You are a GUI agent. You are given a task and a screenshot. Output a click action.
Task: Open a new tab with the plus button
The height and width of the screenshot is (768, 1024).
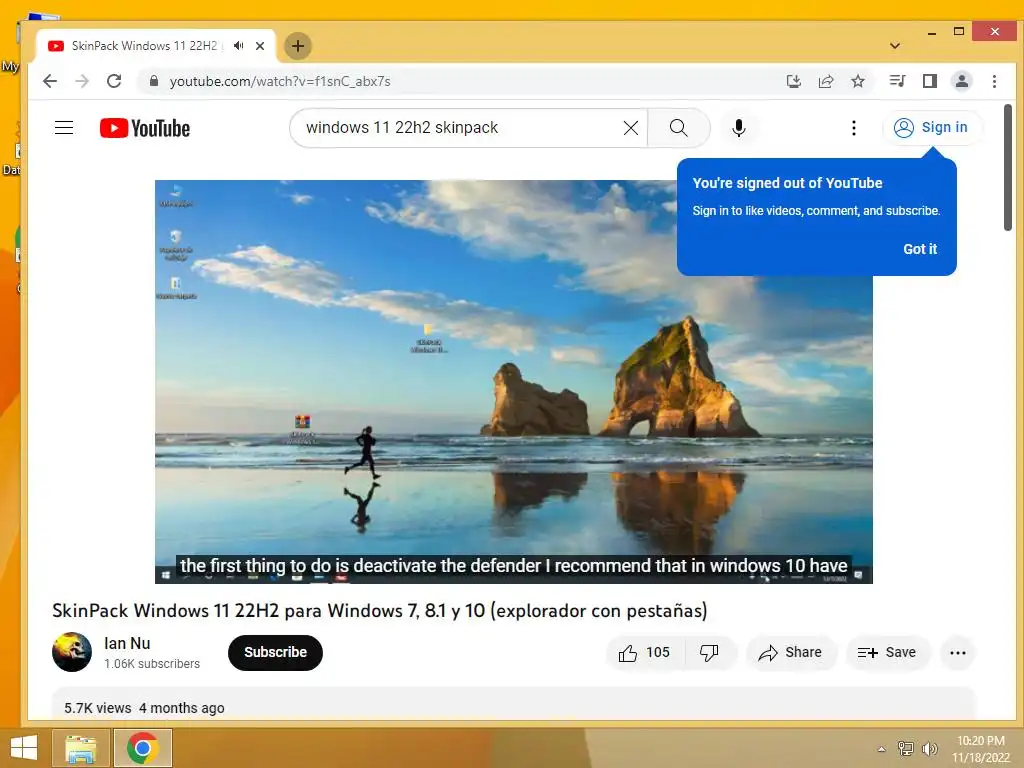coord(298,46)
